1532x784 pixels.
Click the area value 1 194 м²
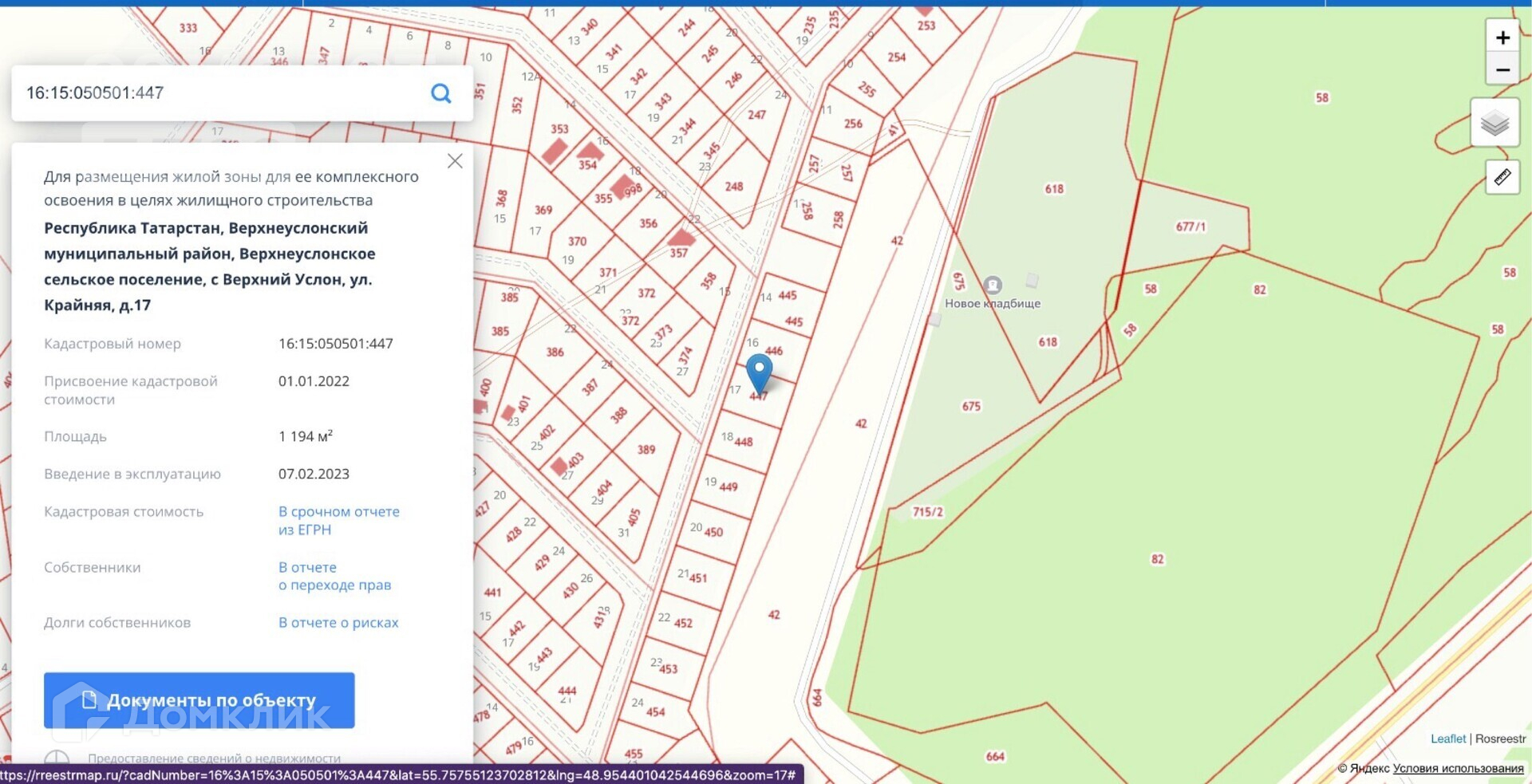(306, 436)
